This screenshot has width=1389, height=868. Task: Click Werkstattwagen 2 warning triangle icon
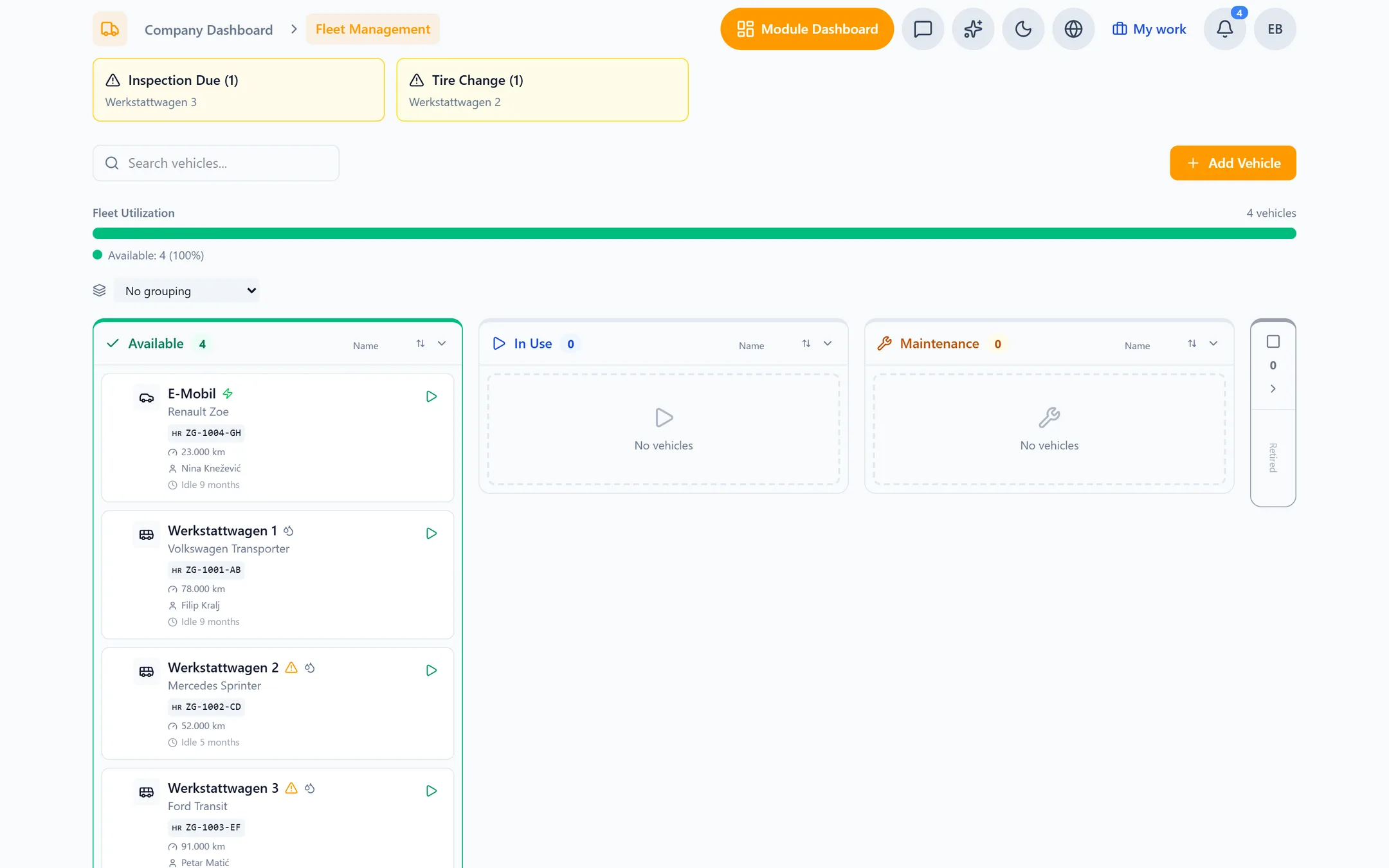point(291,667)
